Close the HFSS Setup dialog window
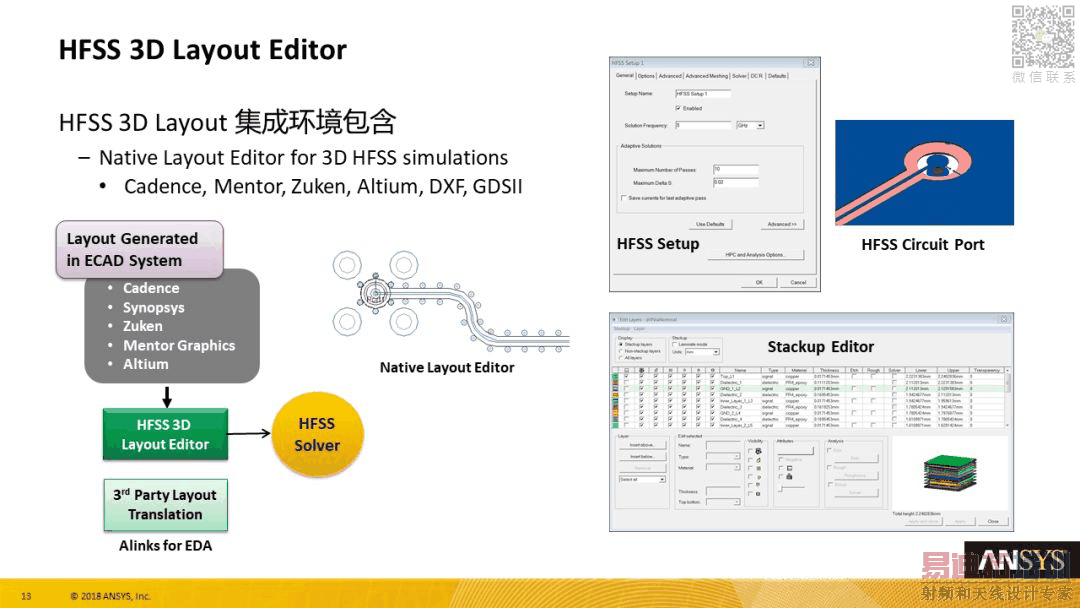The height and width of the screenshot is (608, 1080). (811, 63)
